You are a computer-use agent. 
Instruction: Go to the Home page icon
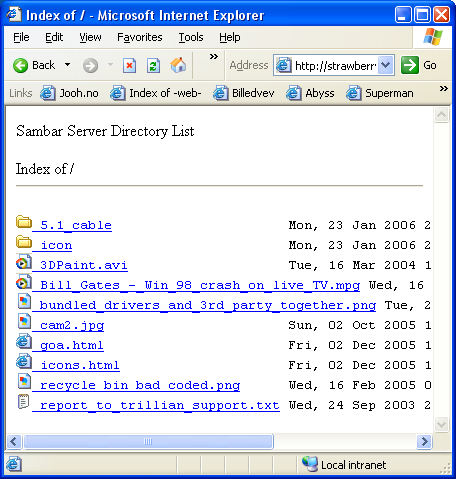coord(178,65)
